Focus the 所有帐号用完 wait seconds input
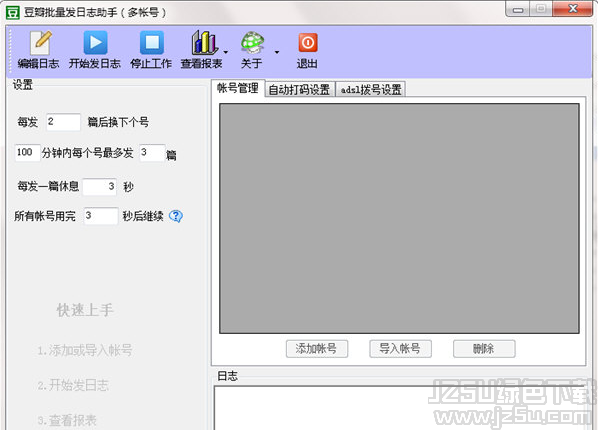 click(x=101, y=216)
